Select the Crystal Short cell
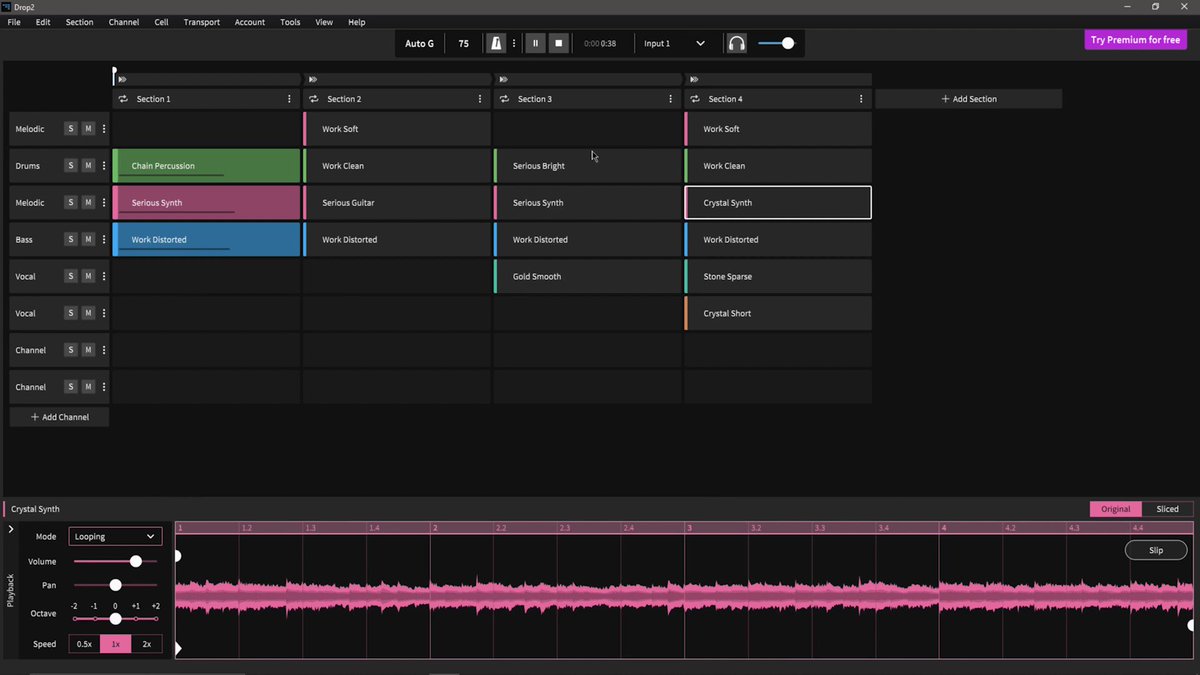Image resolution: width=1200 pixels, height=675 pixels. pos(778,313)
